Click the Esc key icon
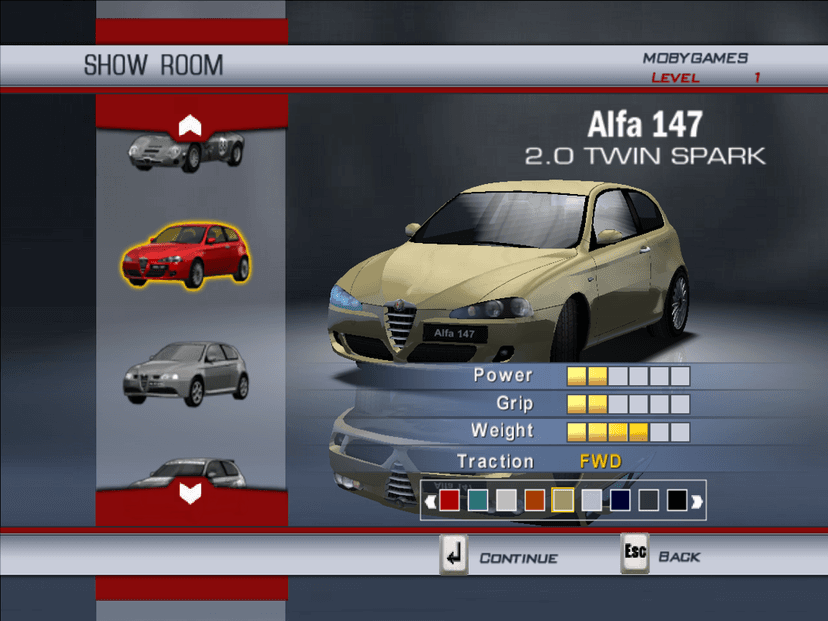The image size is (828, 621). (x=635, y=553)
